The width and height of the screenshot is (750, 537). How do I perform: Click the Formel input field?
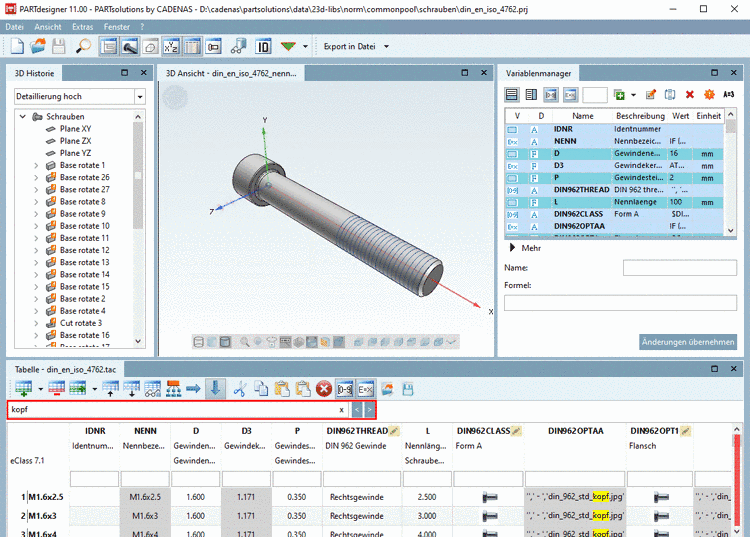pos(620,303)
